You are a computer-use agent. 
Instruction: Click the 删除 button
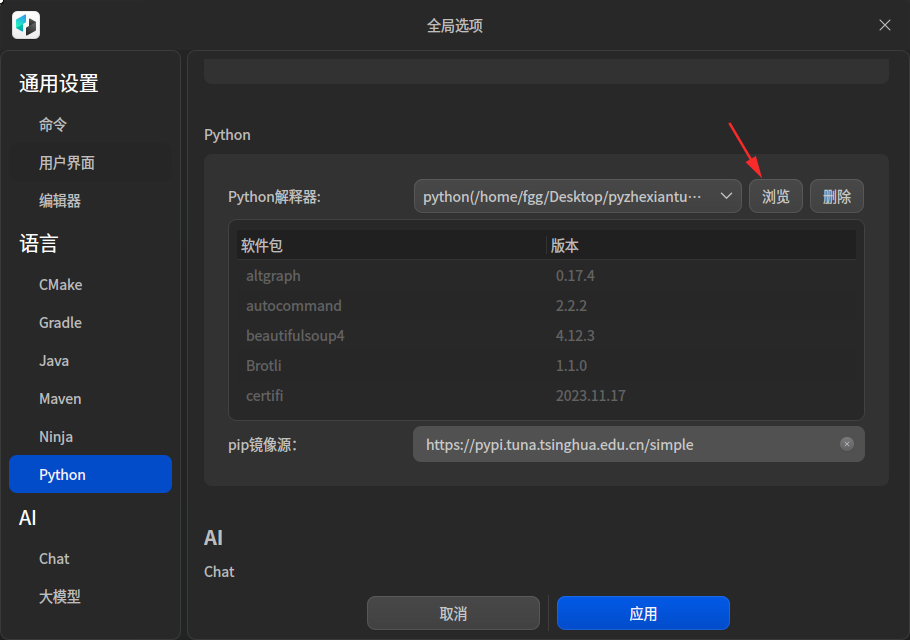point(836,196)
